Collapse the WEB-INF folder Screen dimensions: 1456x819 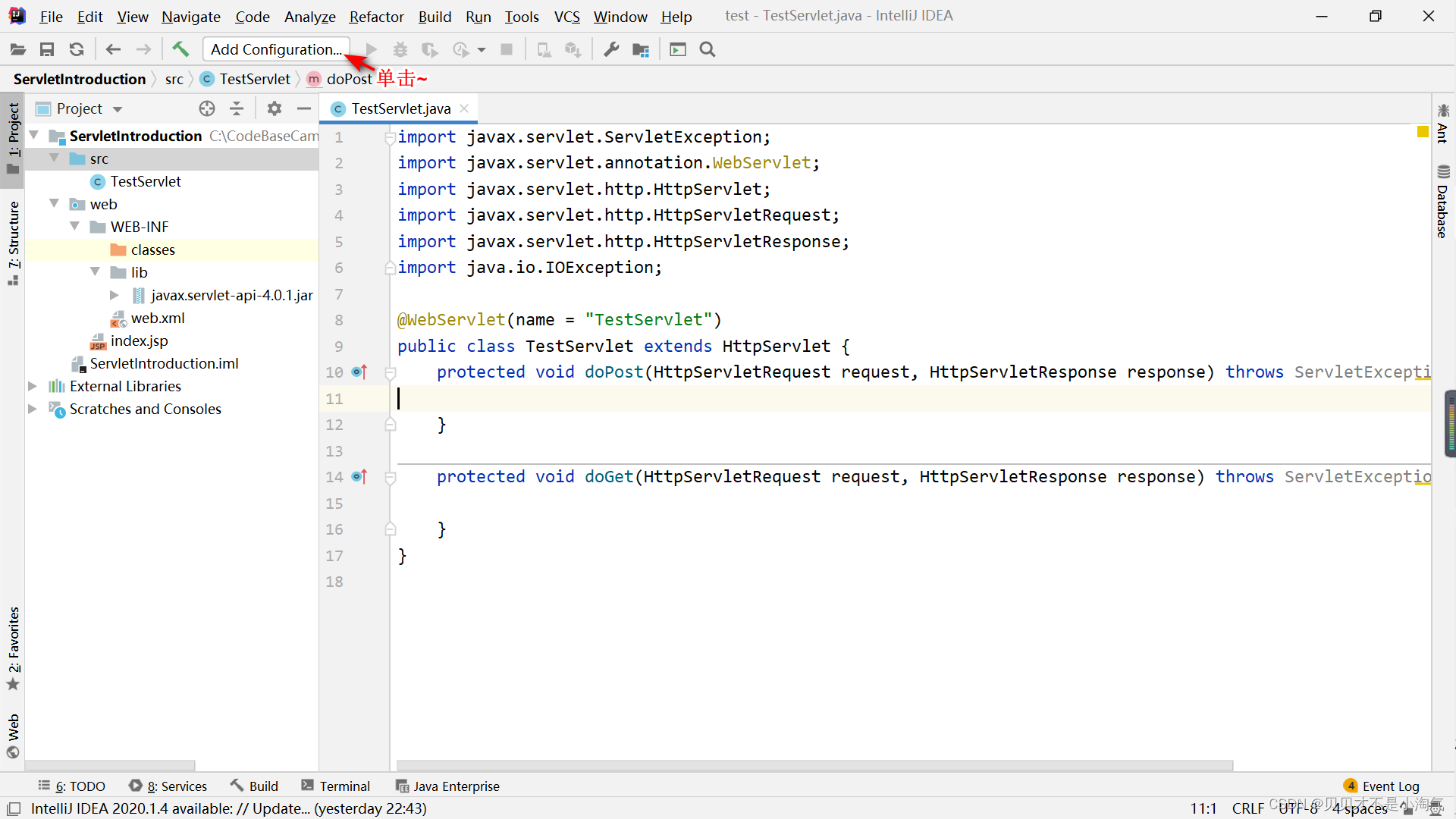click(74, 227)
